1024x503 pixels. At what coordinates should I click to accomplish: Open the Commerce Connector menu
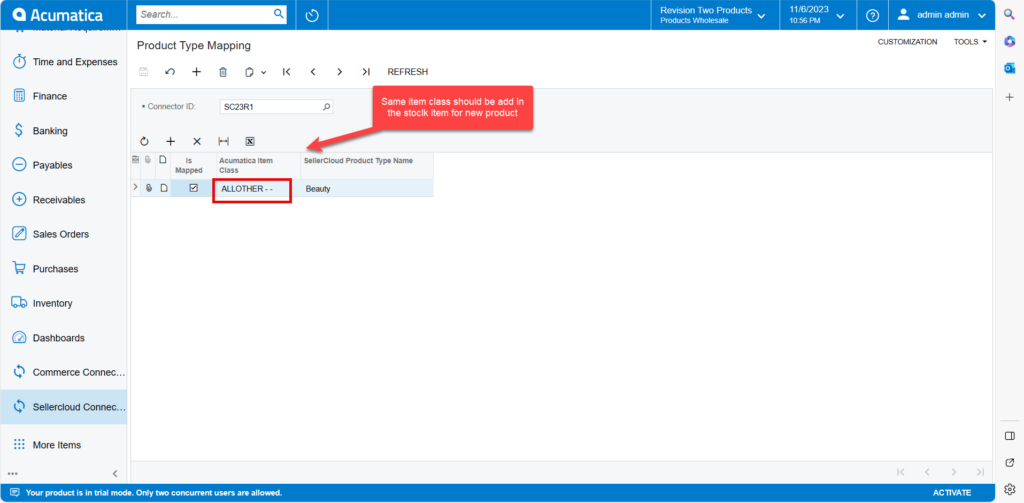click(63, 372)
